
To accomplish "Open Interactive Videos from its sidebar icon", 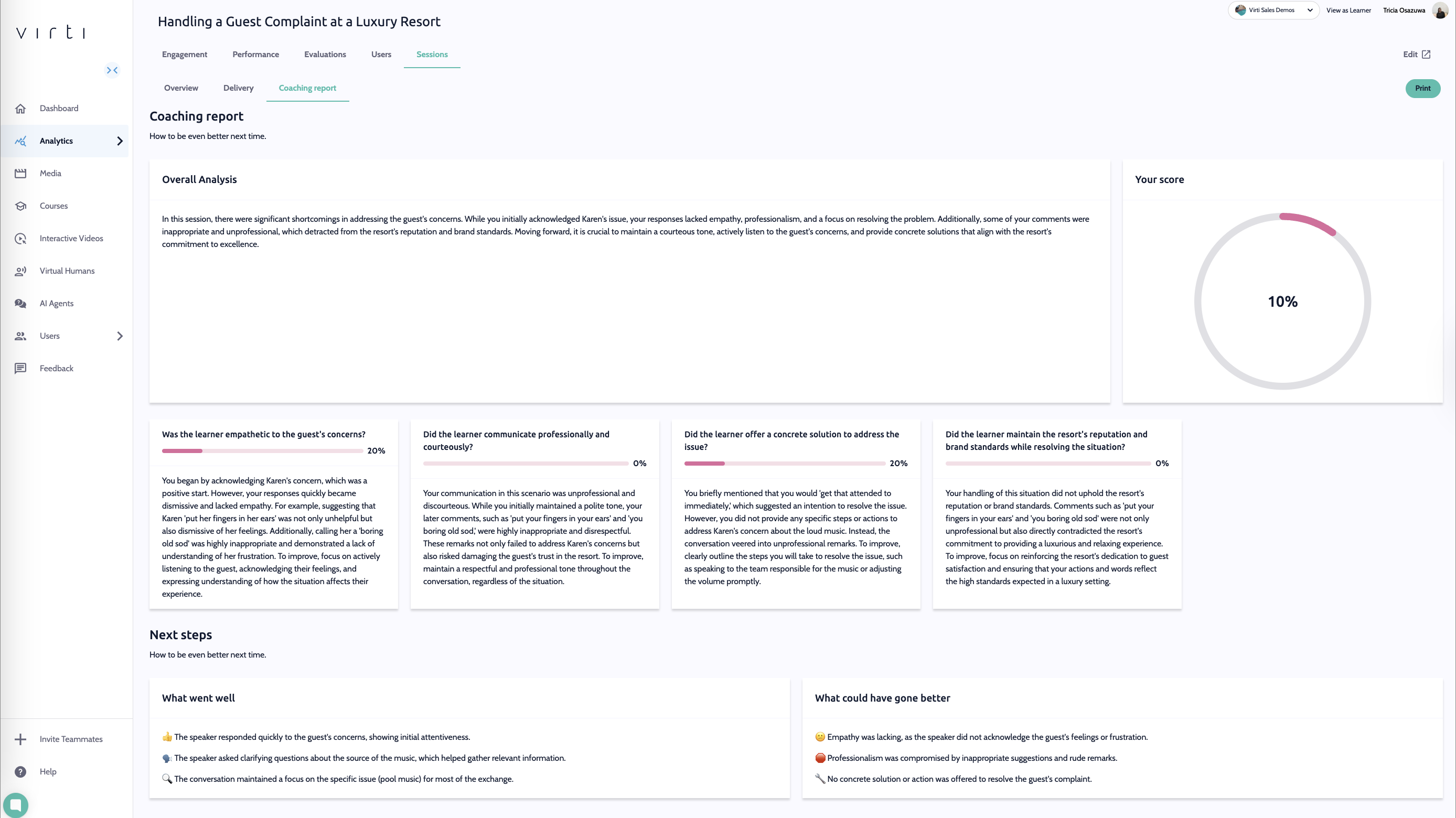I will 20,239.
